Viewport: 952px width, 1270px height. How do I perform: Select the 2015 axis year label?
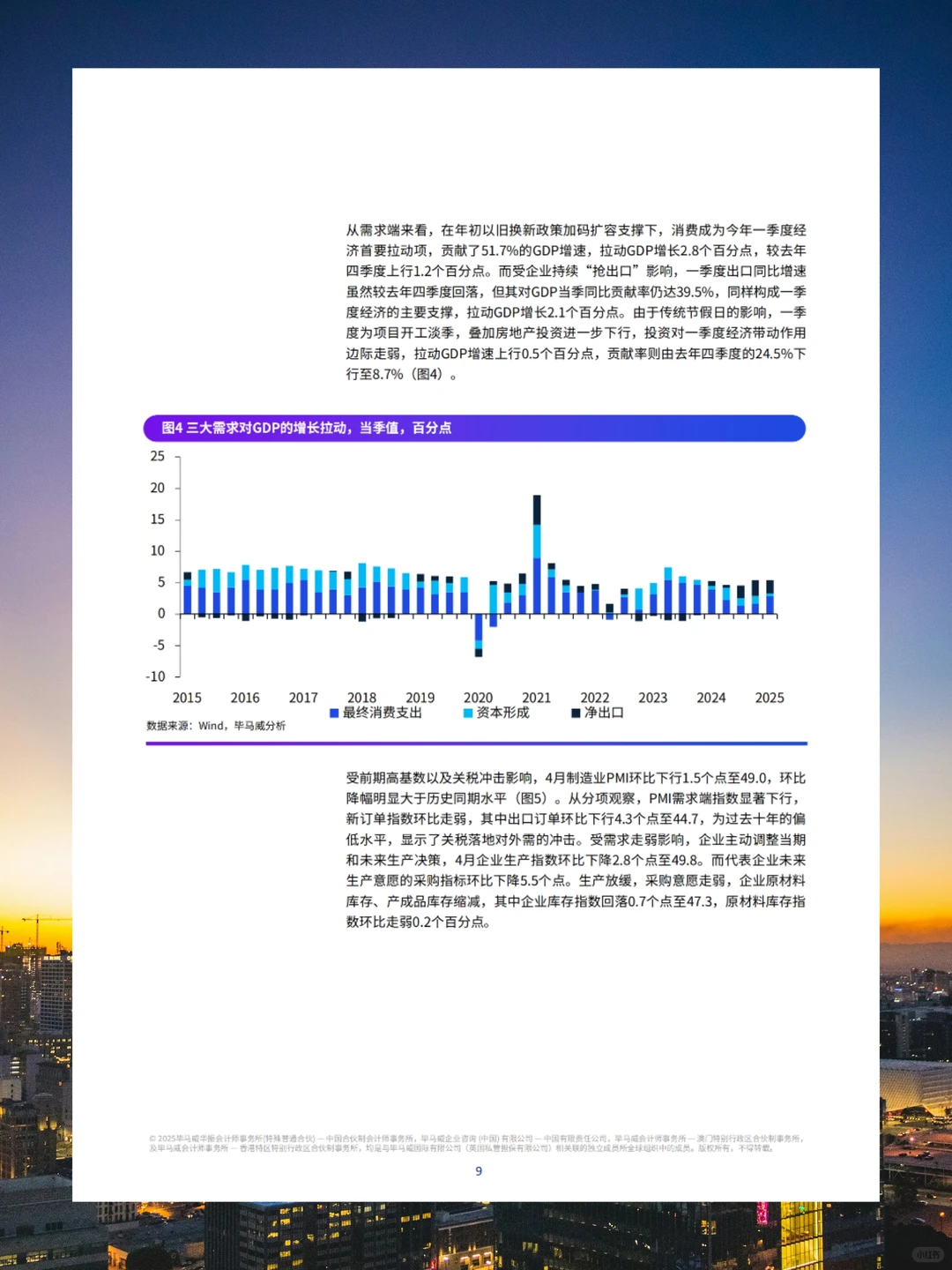tap(188, 698)
